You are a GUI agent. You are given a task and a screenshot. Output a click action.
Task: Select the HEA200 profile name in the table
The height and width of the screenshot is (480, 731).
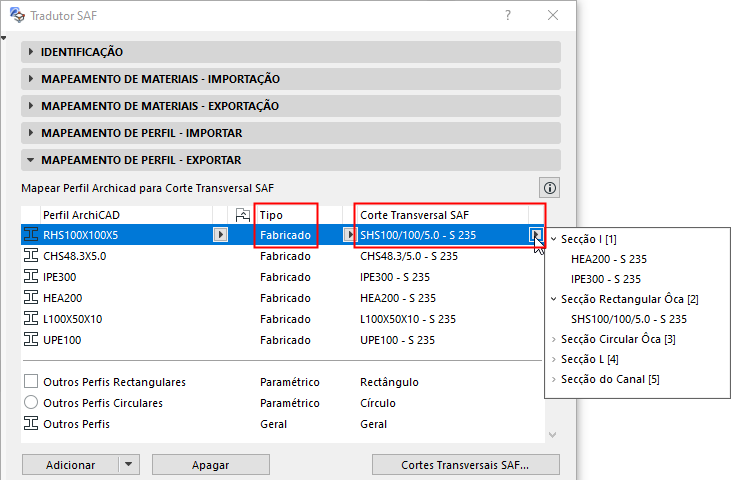tap(62, 298)
